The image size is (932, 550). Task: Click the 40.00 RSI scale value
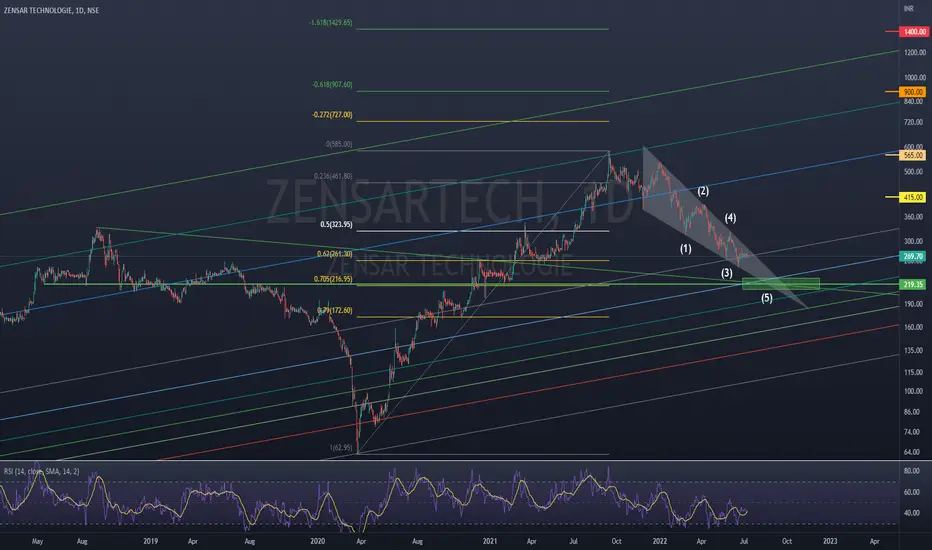tap(912, 513)
